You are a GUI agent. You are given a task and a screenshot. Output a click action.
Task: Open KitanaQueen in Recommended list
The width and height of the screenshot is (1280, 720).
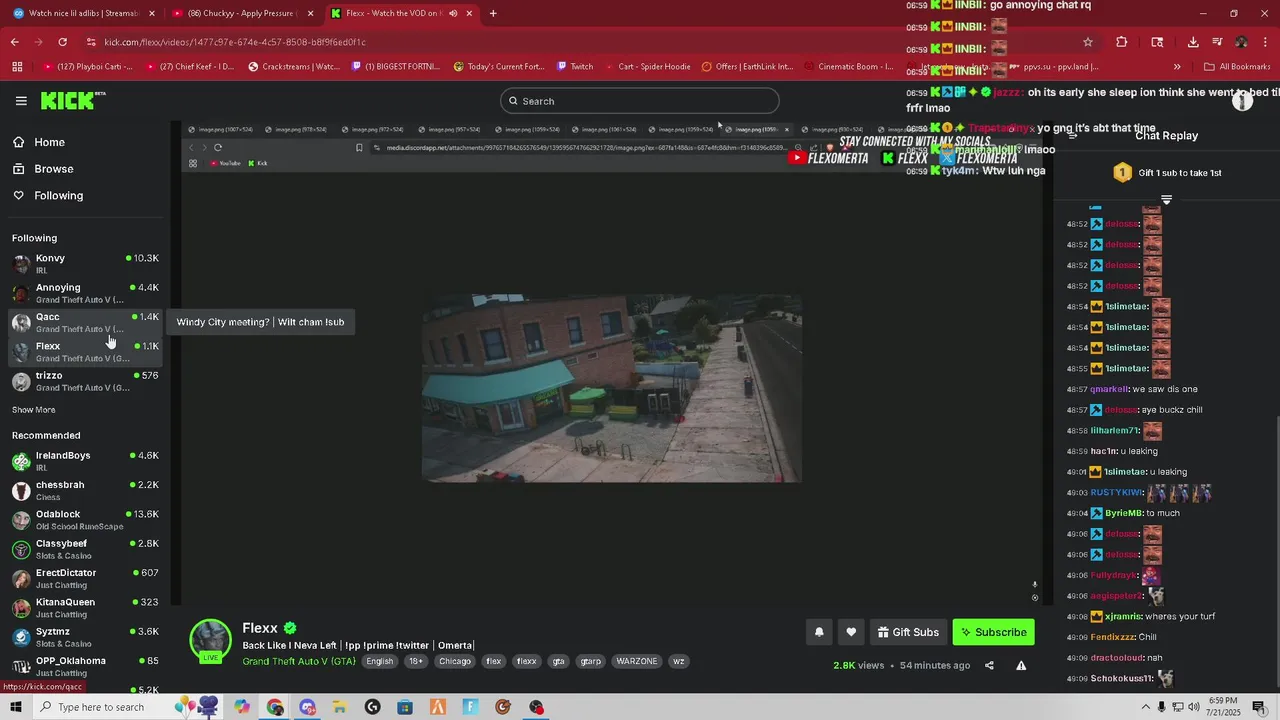(85, 608)
